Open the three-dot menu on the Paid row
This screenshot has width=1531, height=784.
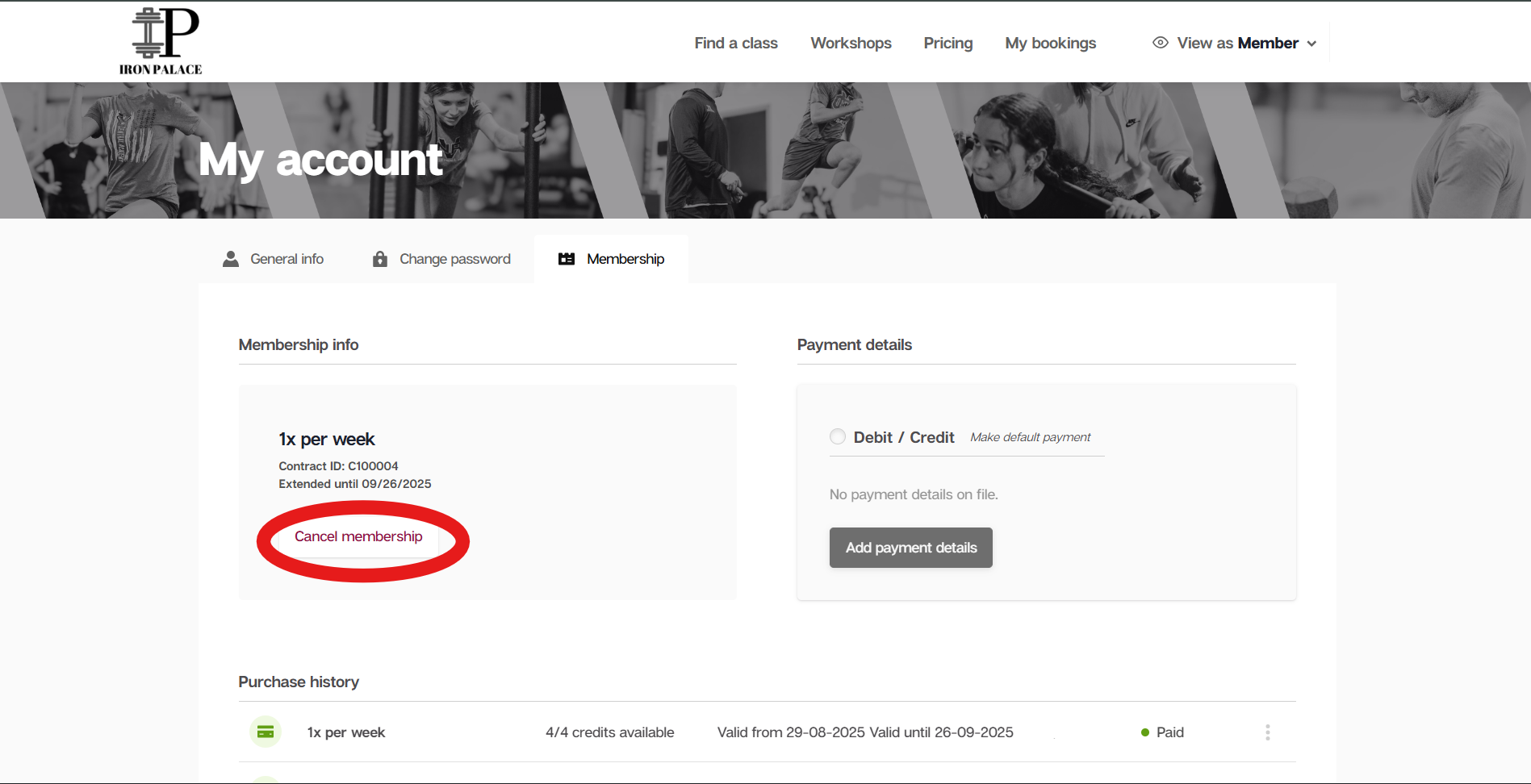1267,732
